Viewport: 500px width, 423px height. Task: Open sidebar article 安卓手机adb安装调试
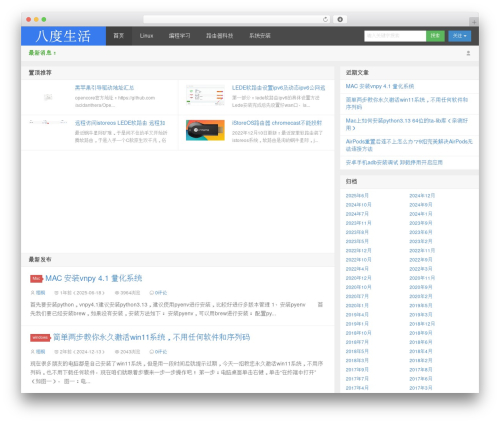(x=394, y=162)
